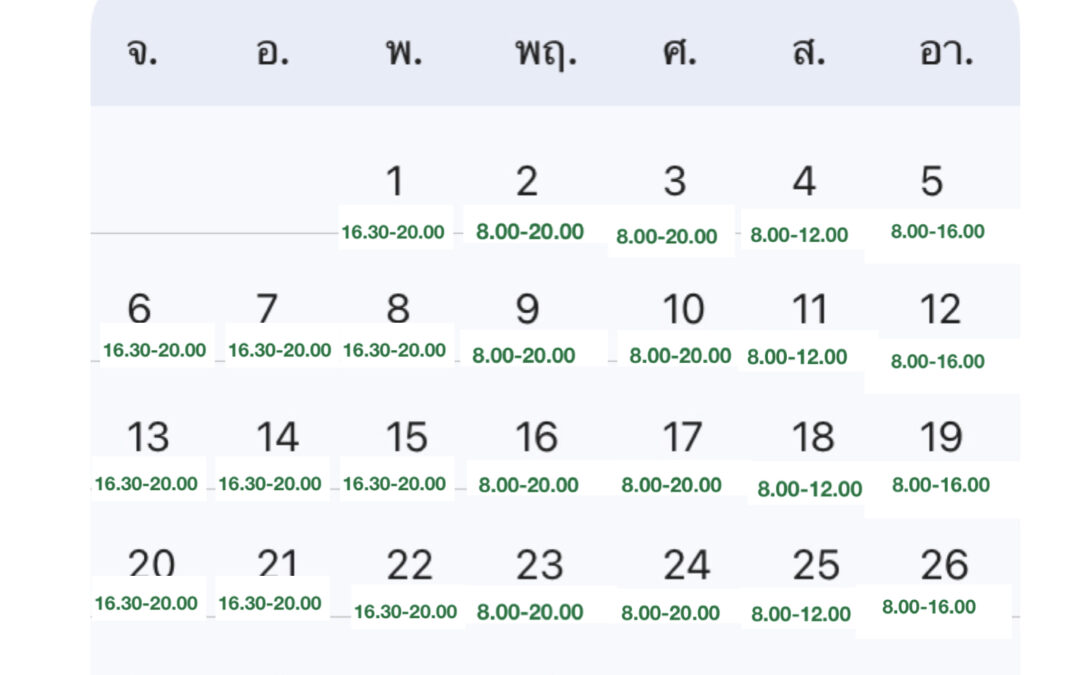The width and height of the screenshot is (1080, 675).
Task: Choose the 8.00-20.00 slot under date 10
Action: point(680,355)
